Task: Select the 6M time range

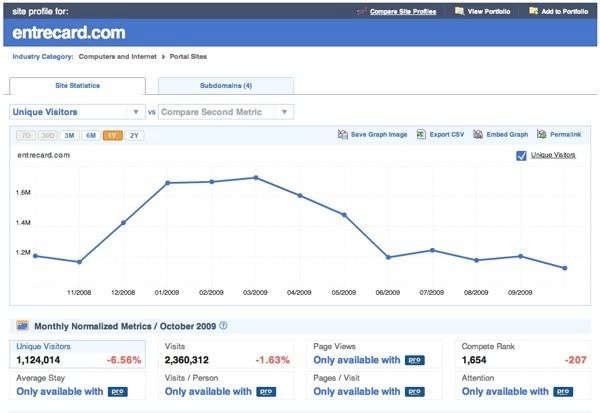Action: [91, 135]
